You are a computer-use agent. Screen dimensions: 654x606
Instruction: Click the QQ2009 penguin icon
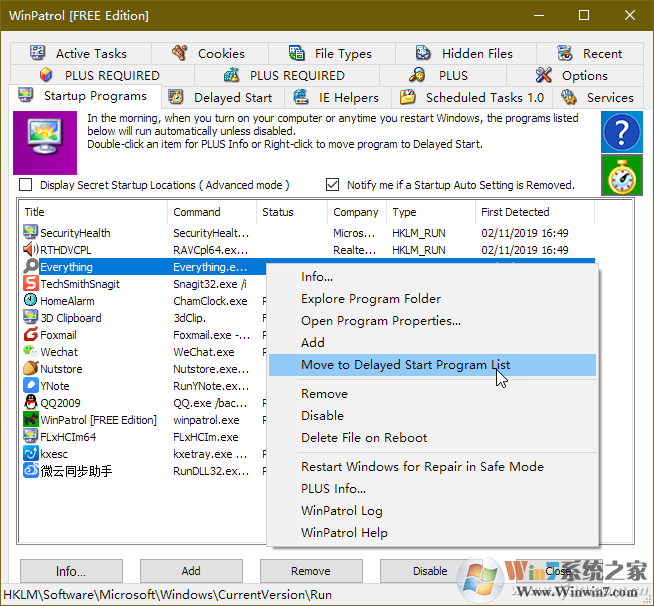[x=30, y=402]
